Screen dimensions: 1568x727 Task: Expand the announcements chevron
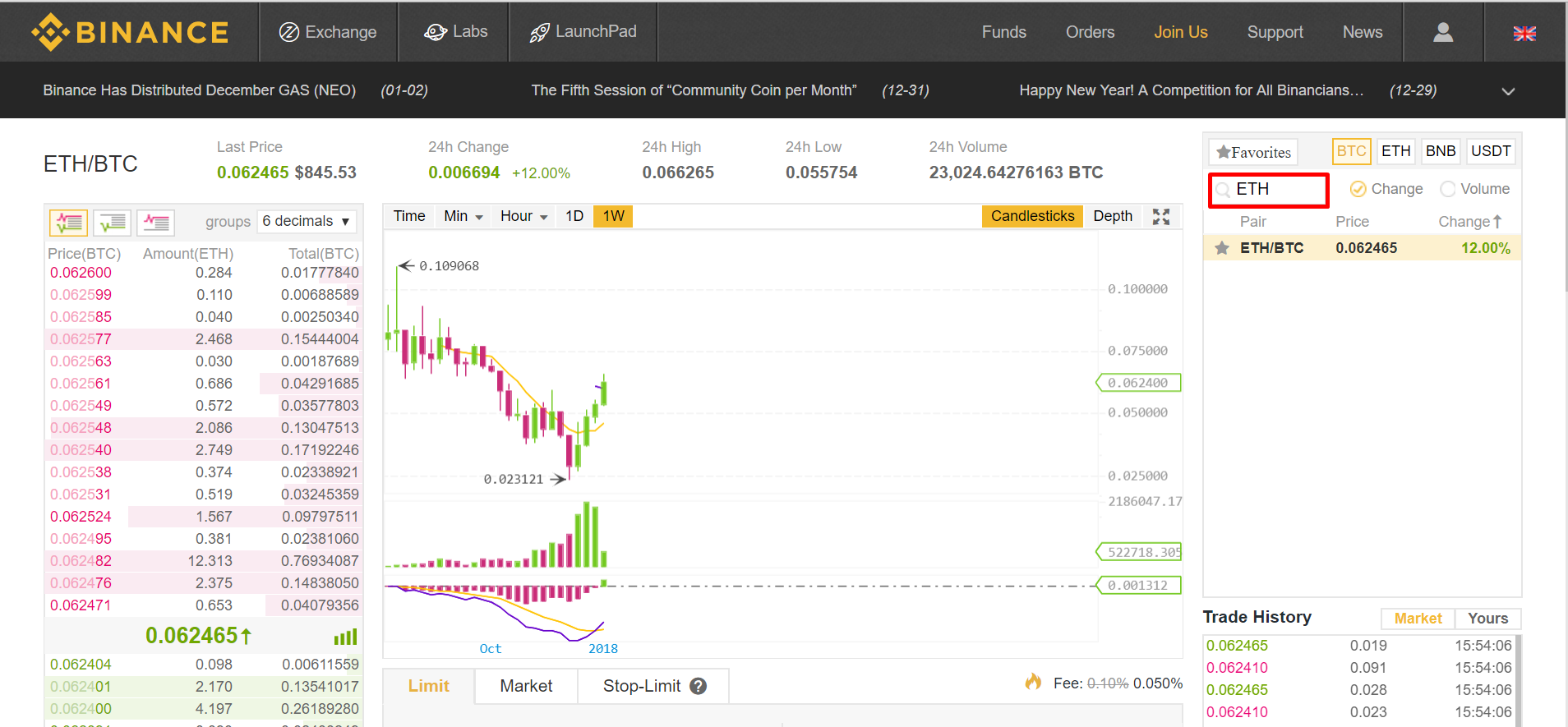[x=1507, y=91]
